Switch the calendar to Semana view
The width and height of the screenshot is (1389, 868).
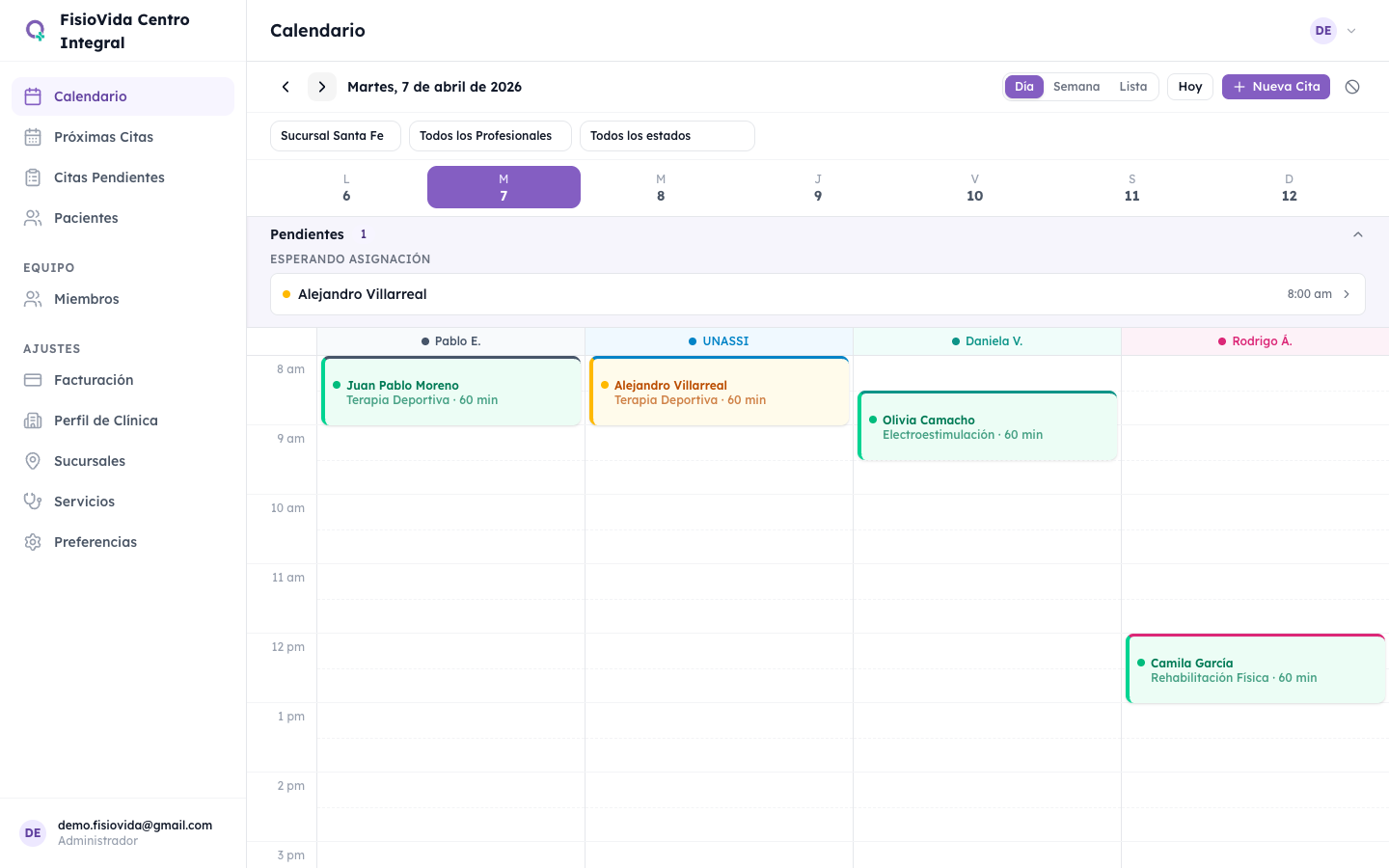coord(1076,86)
